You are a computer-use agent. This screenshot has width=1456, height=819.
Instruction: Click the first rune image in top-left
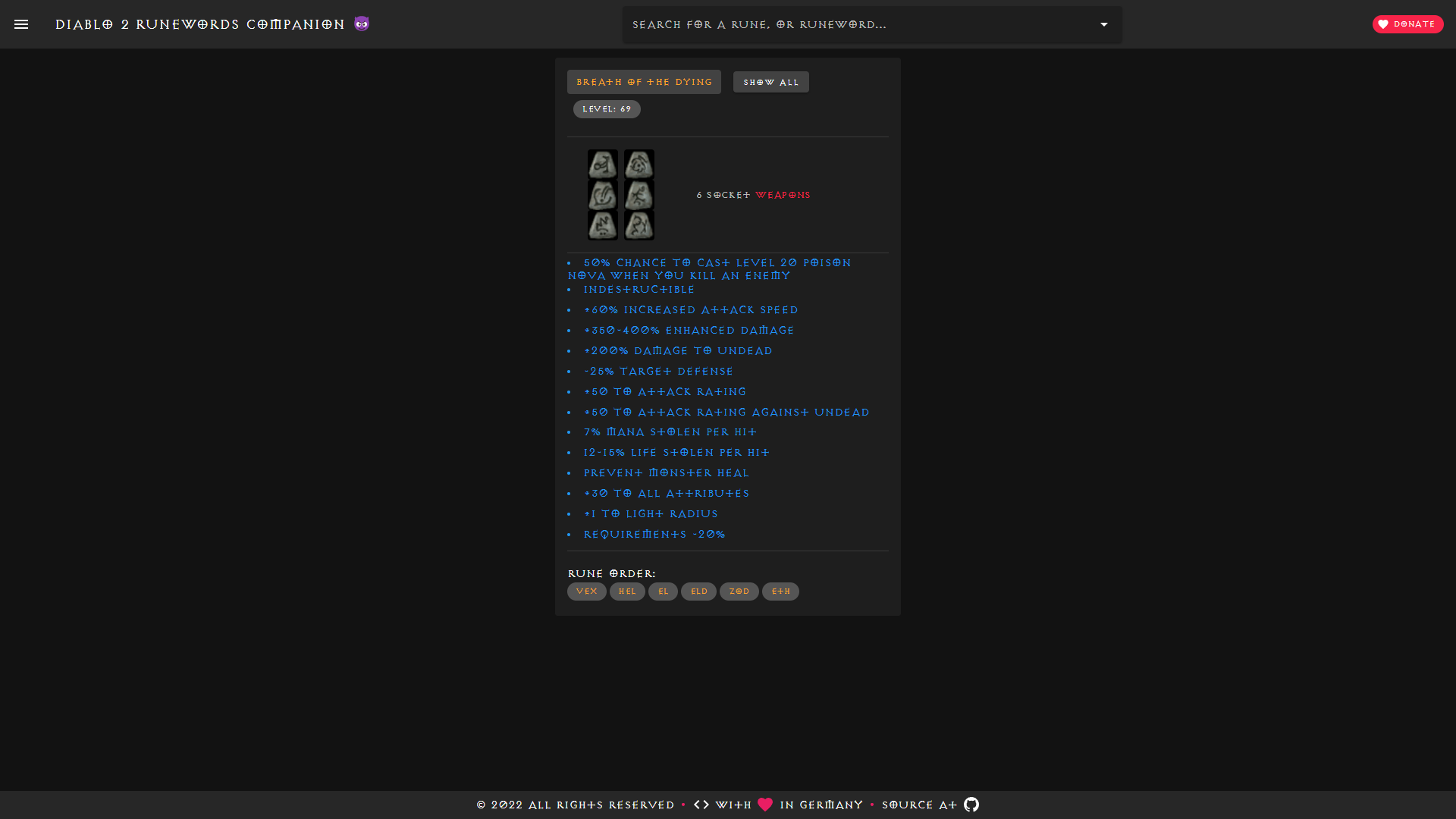click(x=603, y=165)
